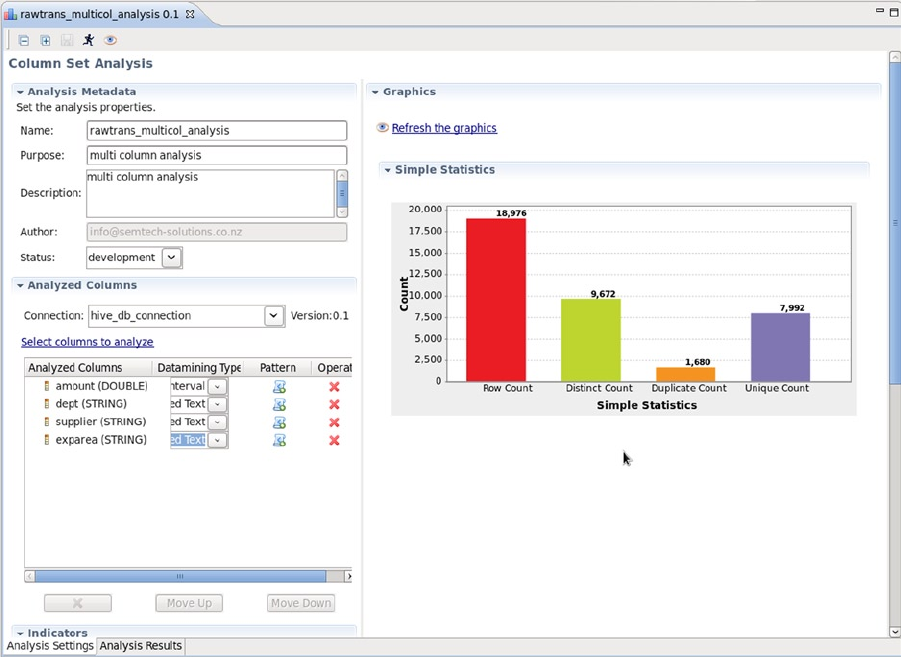Add pattern to the exparea column
This screenshot has height=657, width=901.
[279, 440]
